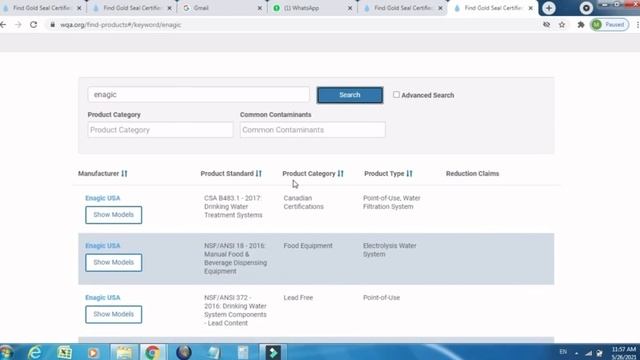Open Chrome's three-dot menu
The height and width of the screenshot is (360, 640).
[x=637, y=25]
